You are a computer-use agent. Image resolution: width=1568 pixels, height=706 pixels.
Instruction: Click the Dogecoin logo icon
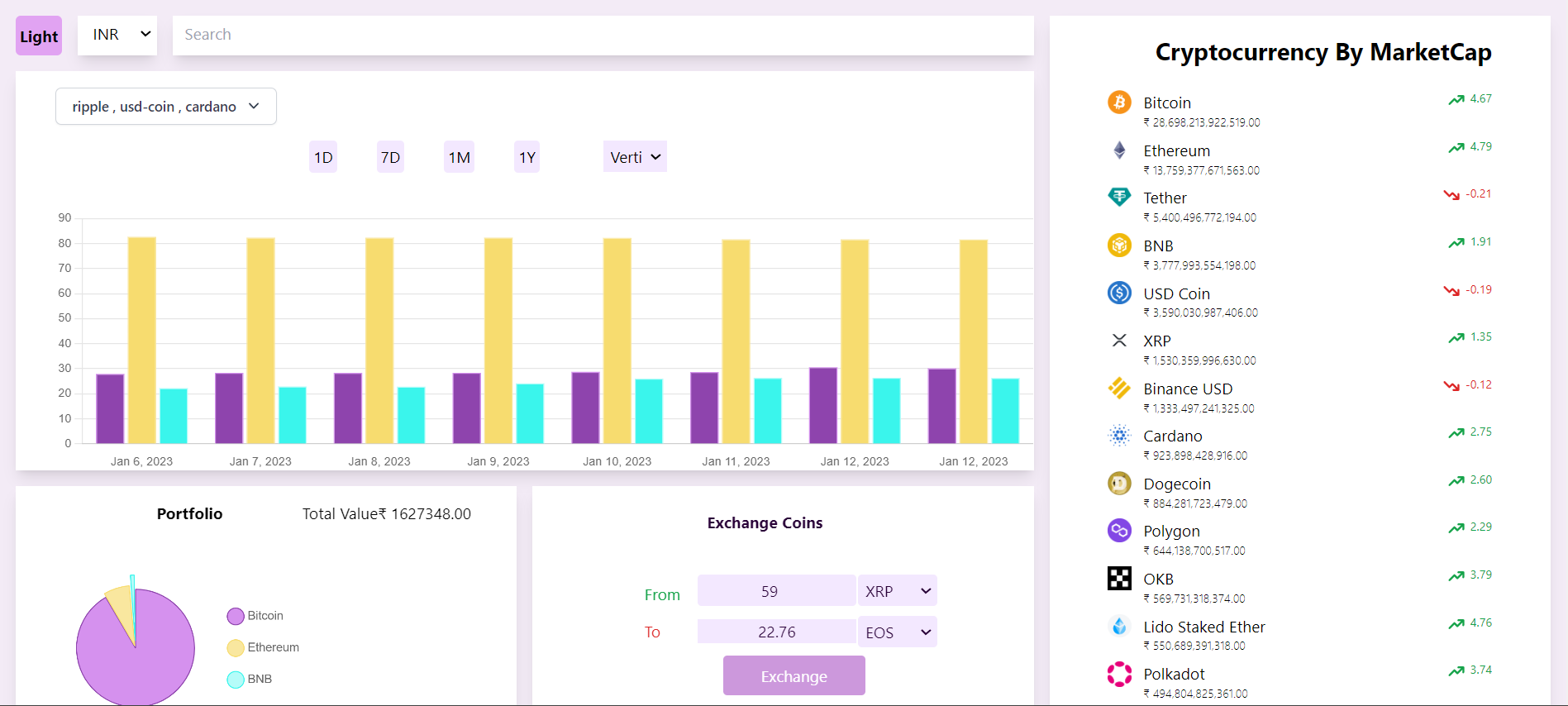click(1119, 483)
